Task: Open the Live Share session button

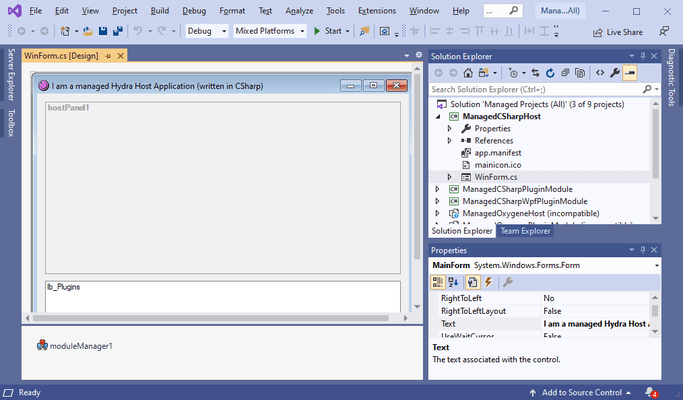Action: click(618, 32)
